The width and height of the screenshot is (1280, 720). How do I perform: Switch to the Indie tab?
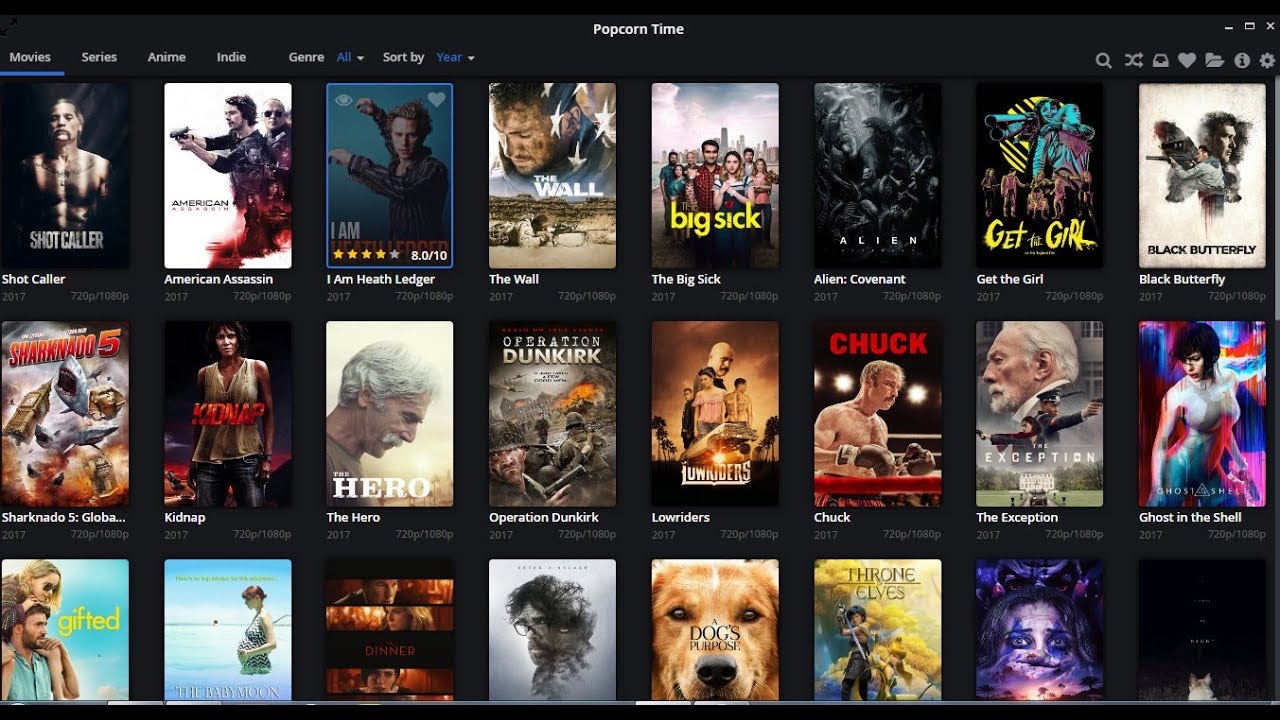pos(231,57)
